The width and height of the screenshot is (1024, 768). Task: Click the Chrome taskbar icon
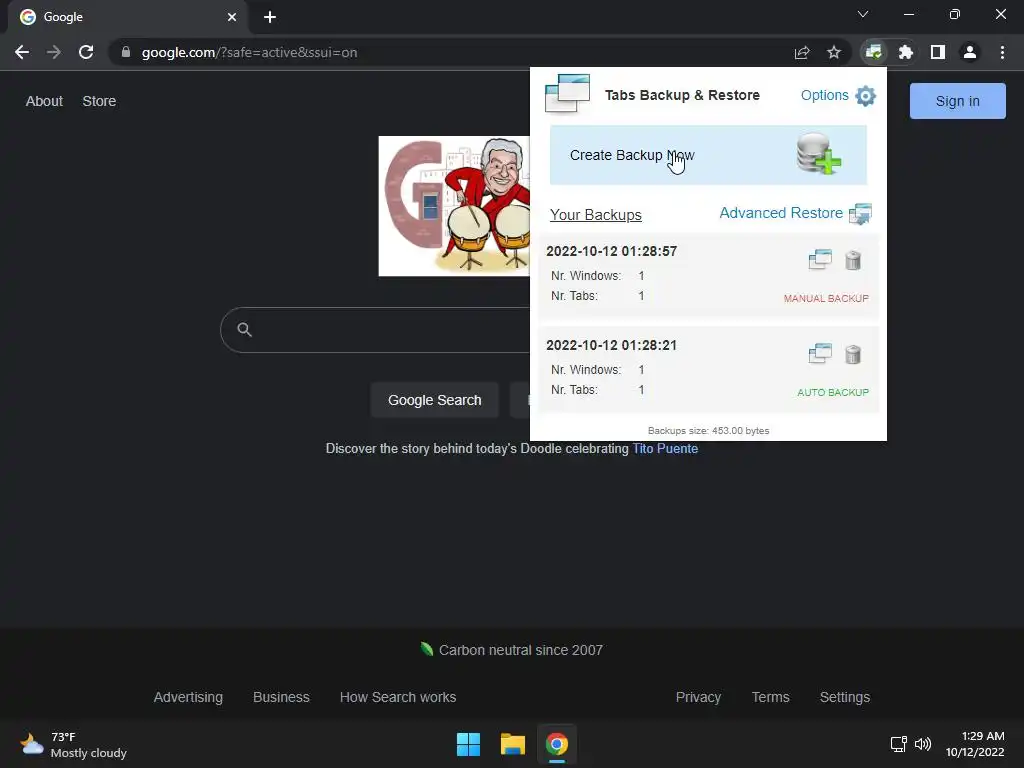click(x=557, y=744)
